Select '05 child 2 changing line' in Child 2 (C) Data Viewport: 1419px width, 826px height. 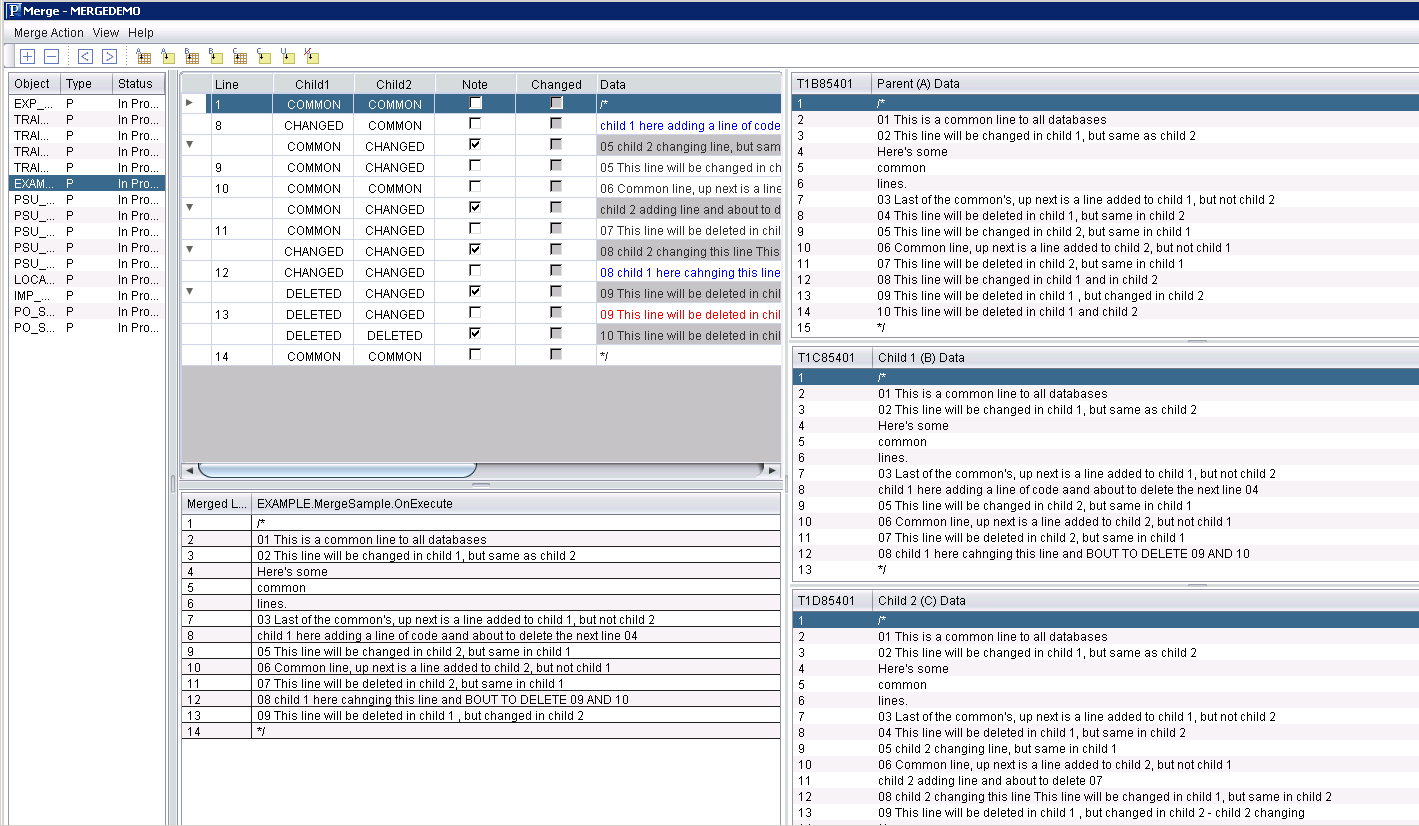coord(1105,749)
